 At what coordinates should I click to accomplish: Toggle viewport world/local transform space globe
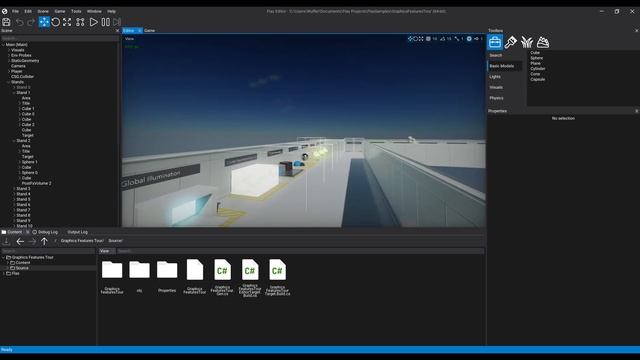click(x=469, y=39)
